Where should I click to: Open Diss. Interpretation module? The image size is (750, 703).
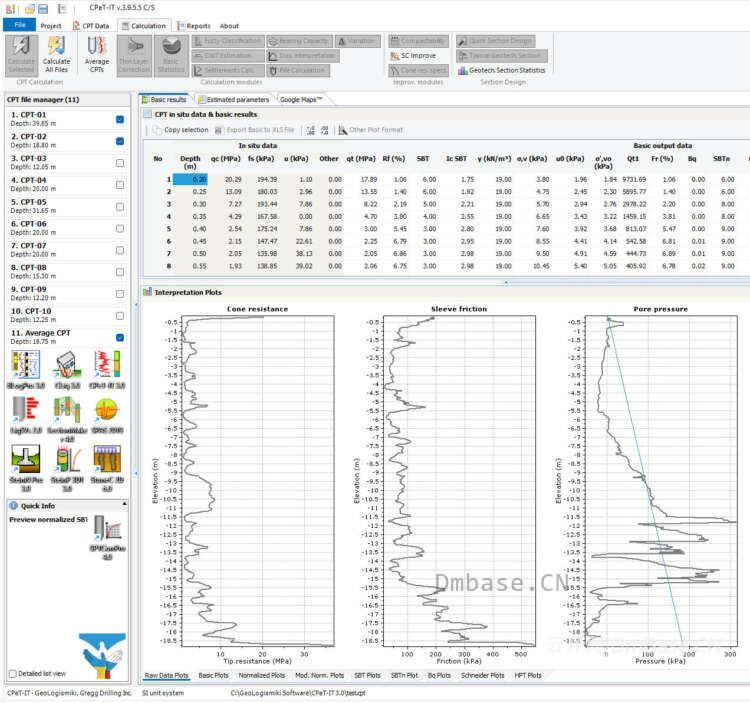[303, 56]
